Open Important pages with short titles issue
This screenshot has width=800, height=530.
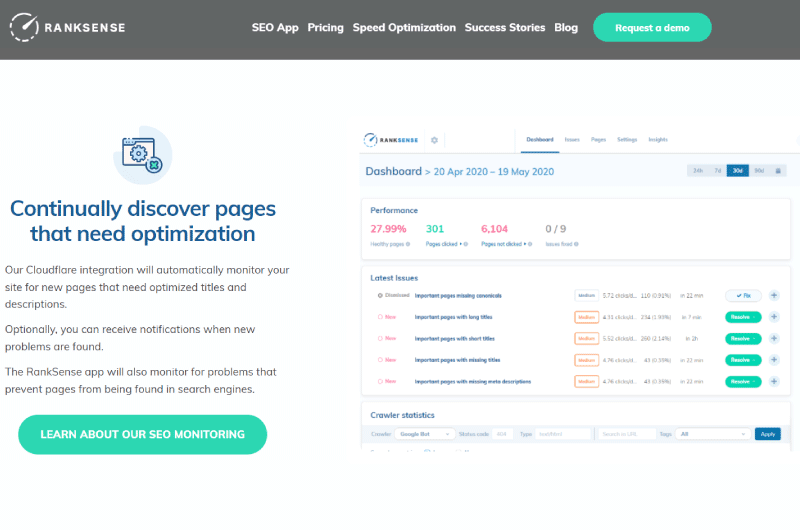click(x=455, y=338)
